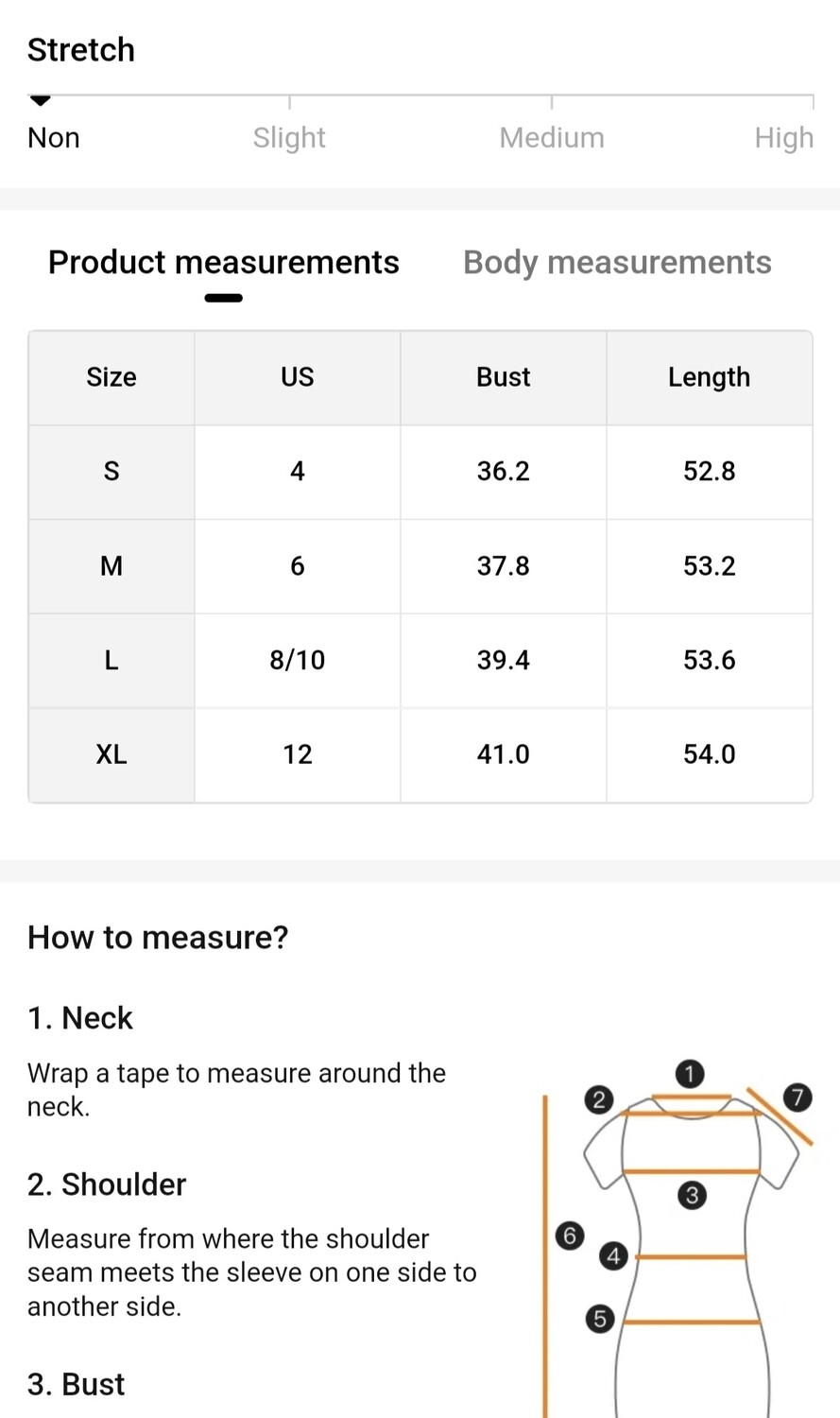Click the Slight stretch level label
The height and width of the screenshot is (1418, 840).
coord(289,138)
